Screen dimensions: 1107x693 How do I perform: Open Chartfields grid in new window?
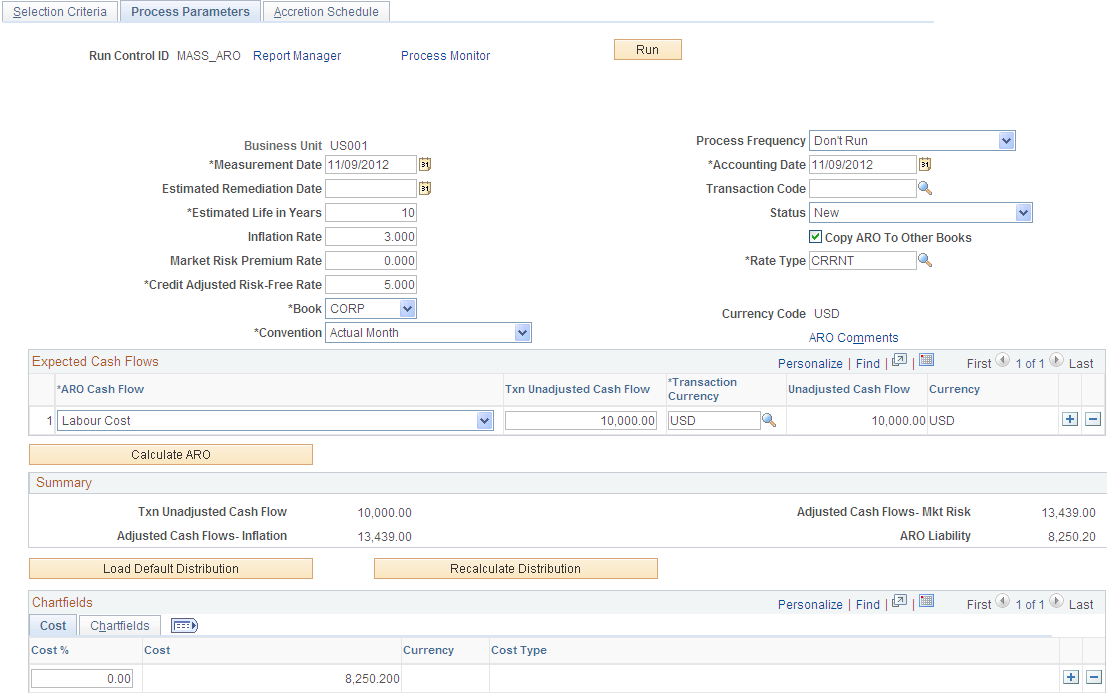[x=899, y=602]
